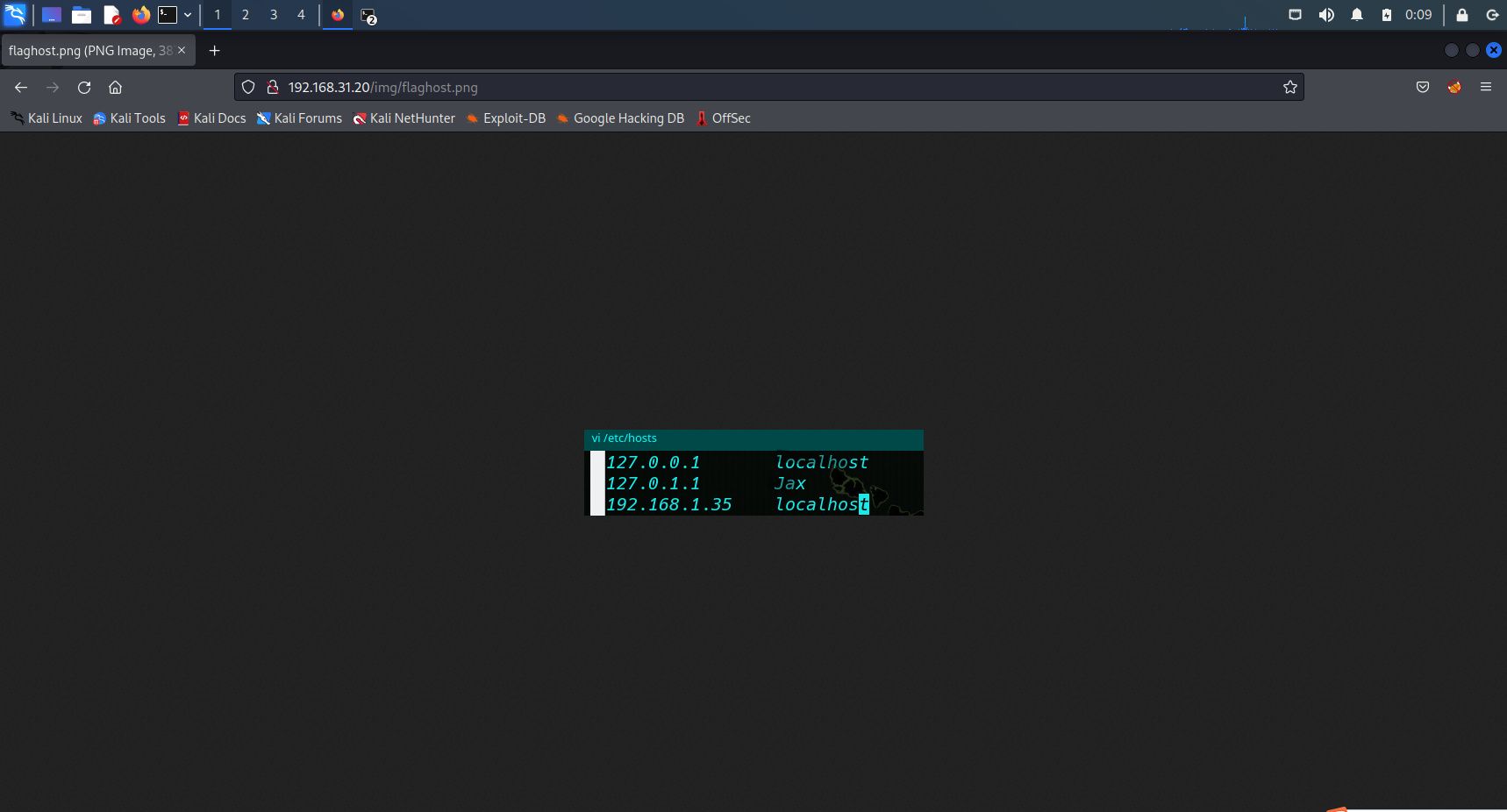This screenshot has height=812, width=1507.
Task: Switch to workspace 3
Action: click(274, 15)
